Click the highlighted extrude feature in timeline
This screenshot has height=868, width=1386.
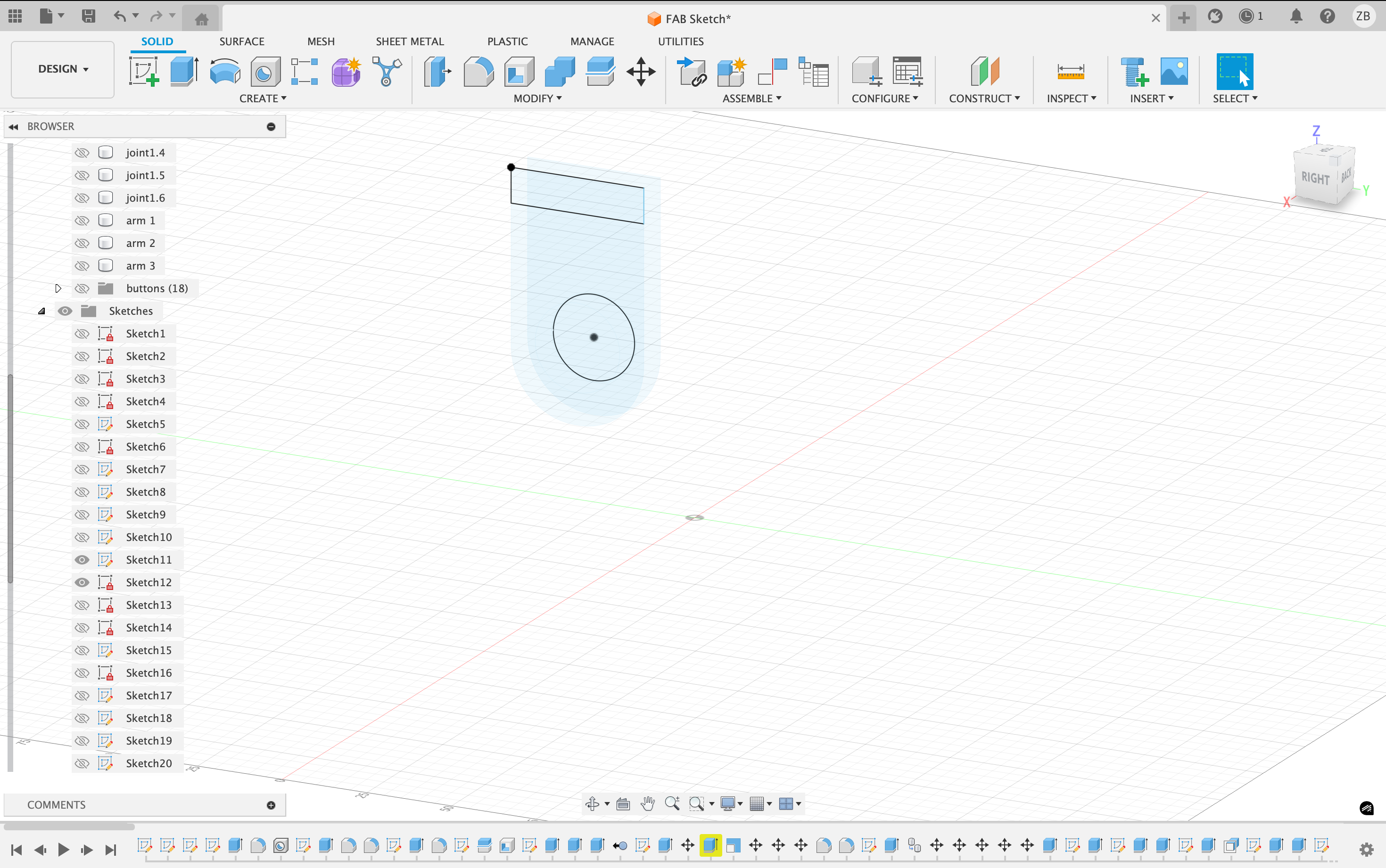710,845
